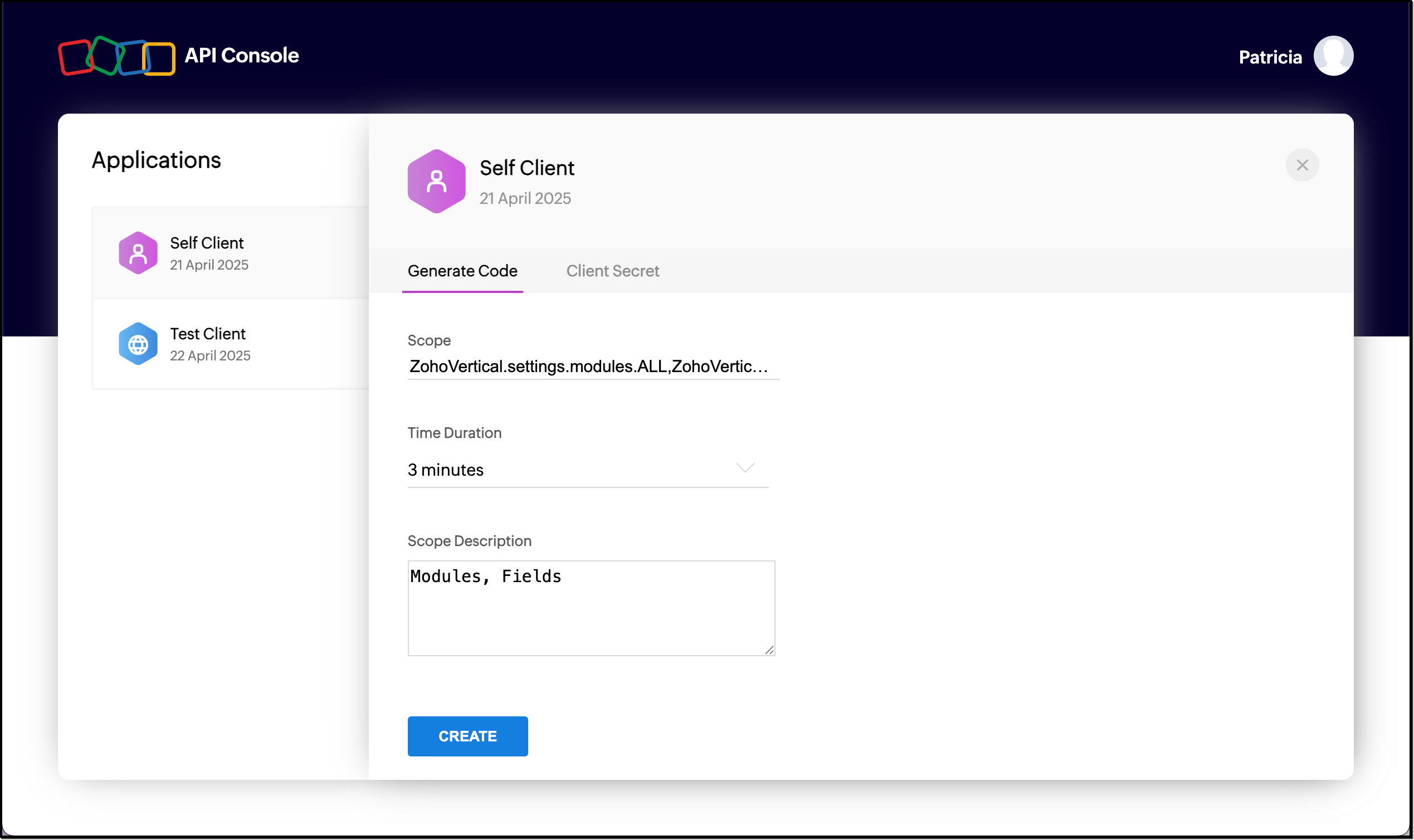Click the API Console title text
Image resolution: width=1414 pixels, height=840 pixels.
click(242, 56)
